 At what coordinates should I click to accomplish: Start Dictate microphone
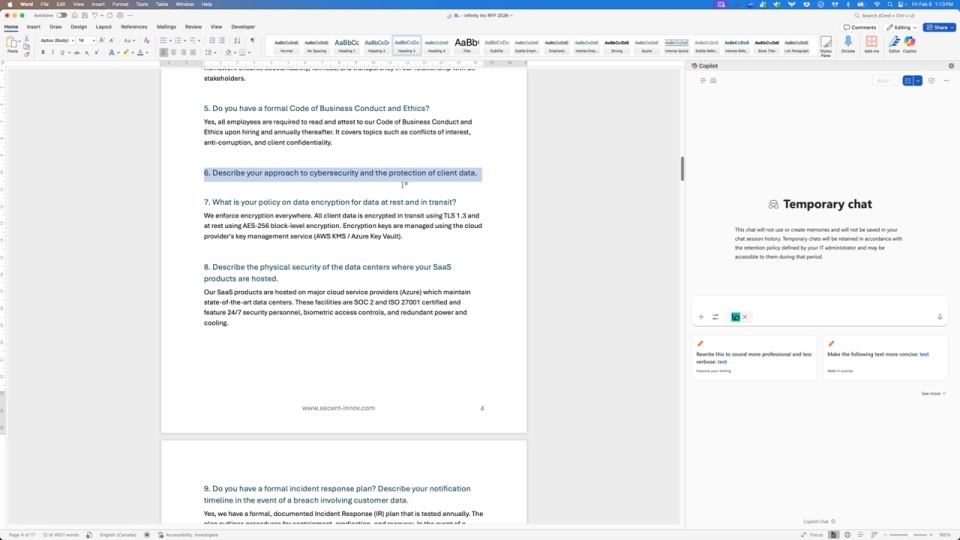848,43
